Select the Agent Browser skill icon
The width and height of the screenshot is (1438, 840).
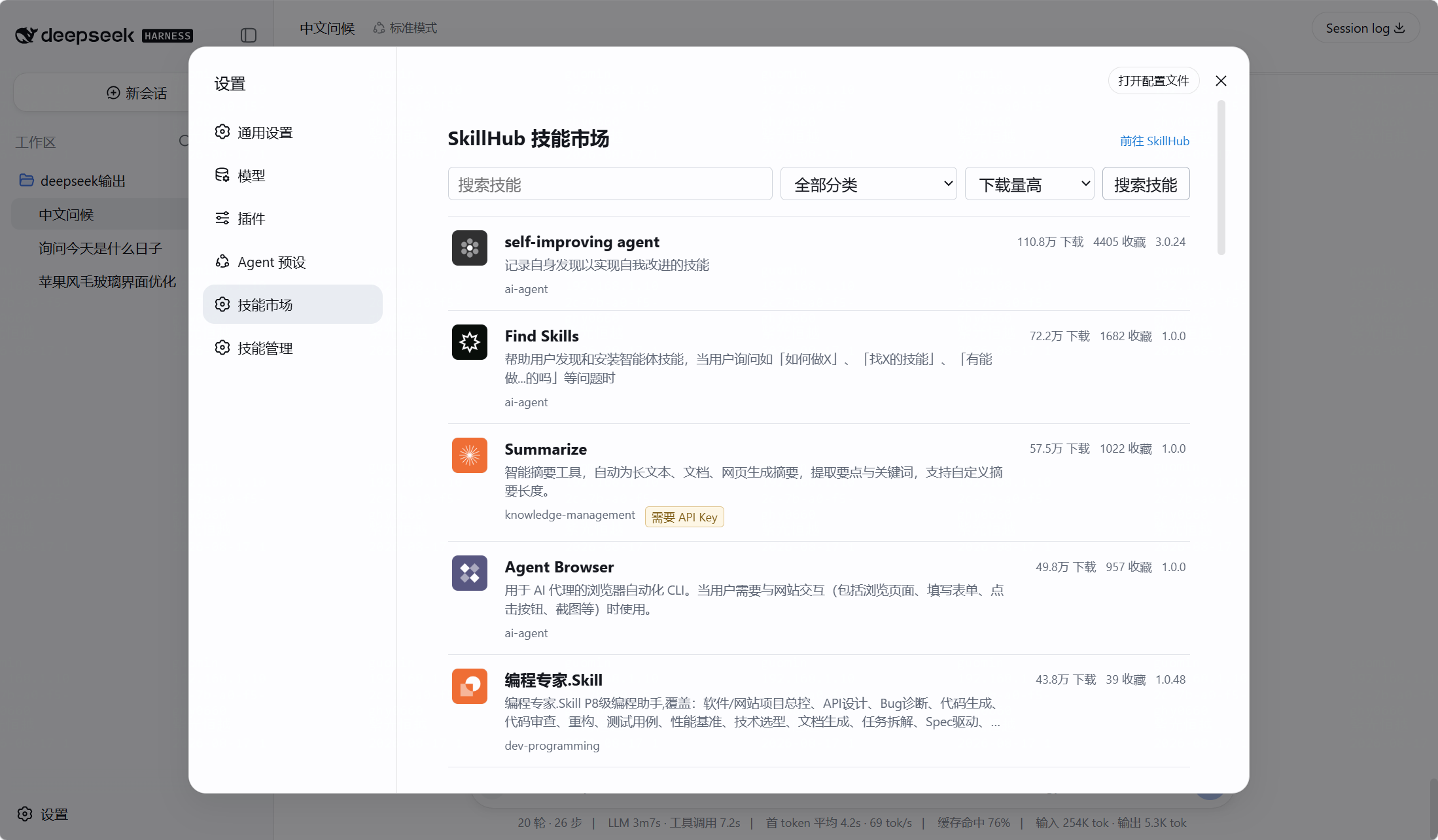click(469, 573)
